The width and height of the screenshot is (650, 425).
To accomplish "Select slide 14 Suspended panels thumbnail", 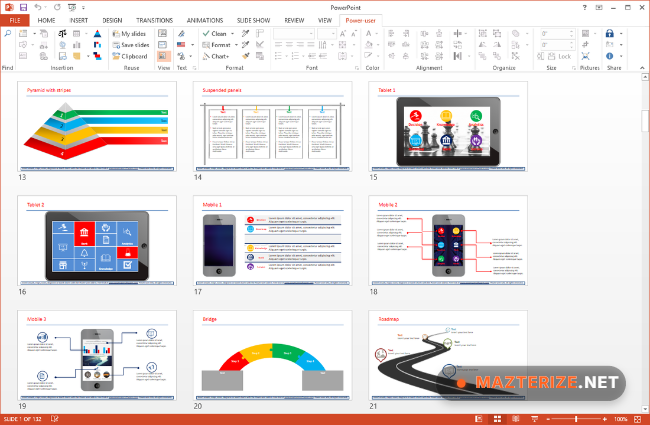I will point(273,126).
